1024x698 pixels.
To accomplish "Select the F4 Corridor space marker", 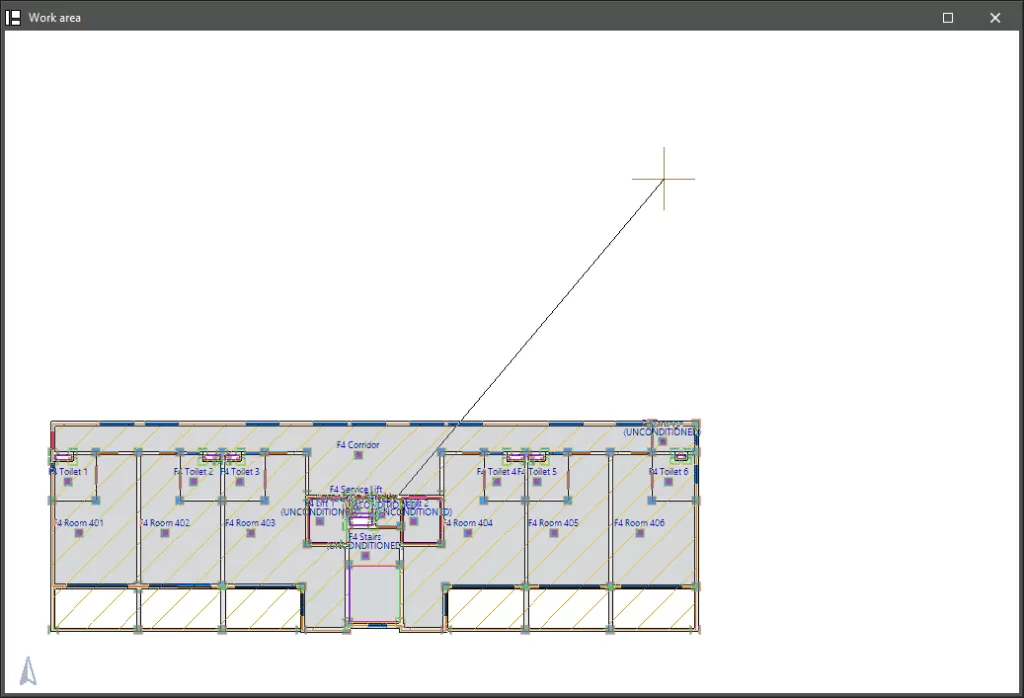I will pos(358,456).
